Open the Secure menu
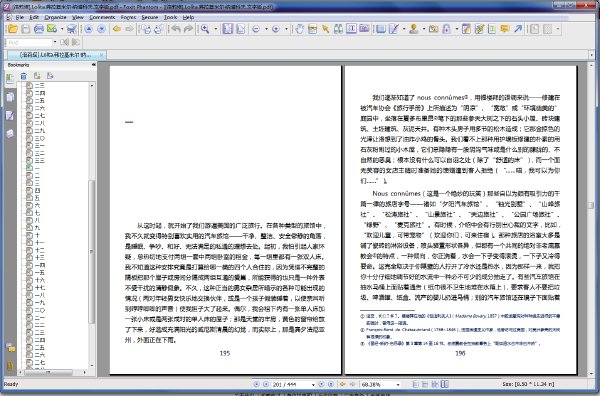This screenshot has width=600, height=396. coord(150,17)
